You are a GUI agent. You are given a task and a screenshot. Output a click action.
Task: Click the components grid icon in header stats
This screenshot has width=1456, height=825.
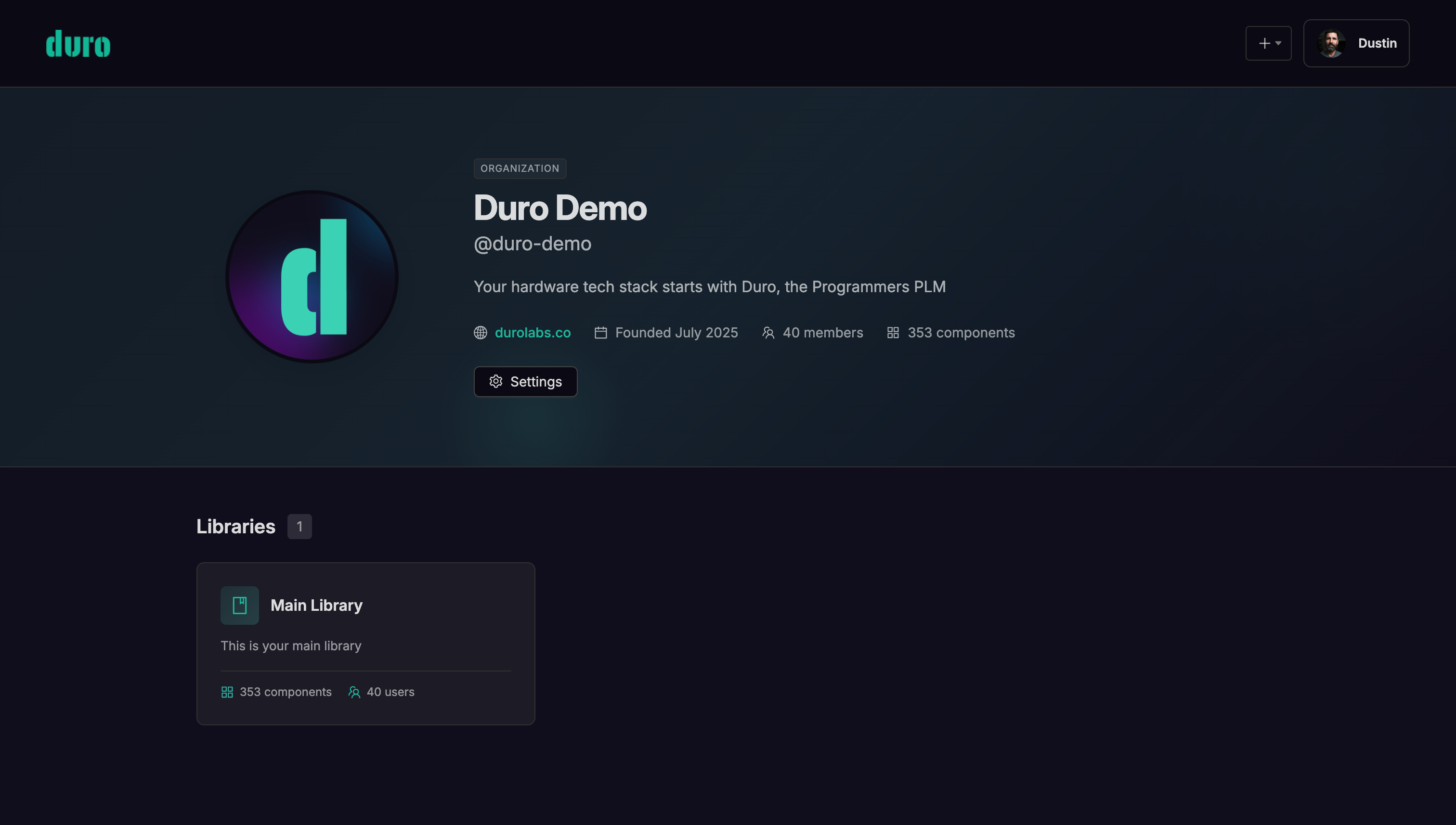(893, 333)
